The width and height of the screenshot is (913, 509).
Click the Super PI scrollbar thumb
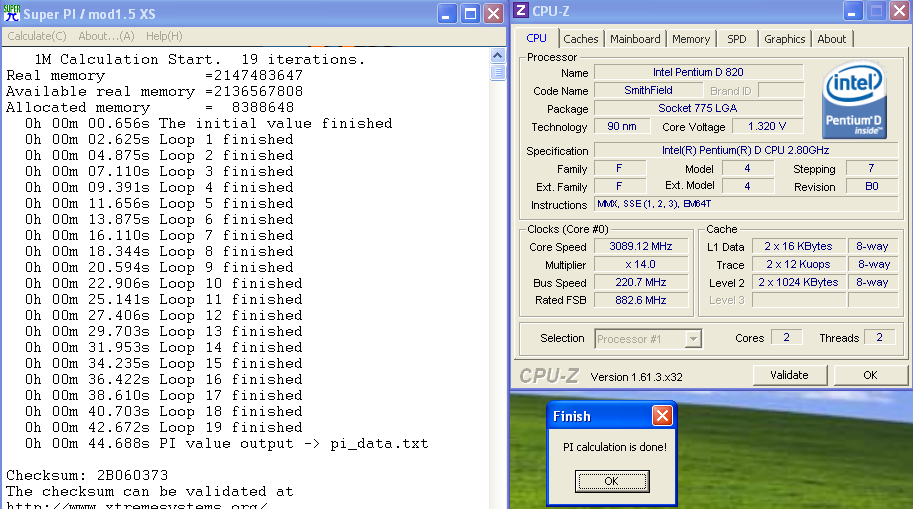point(497,72)
